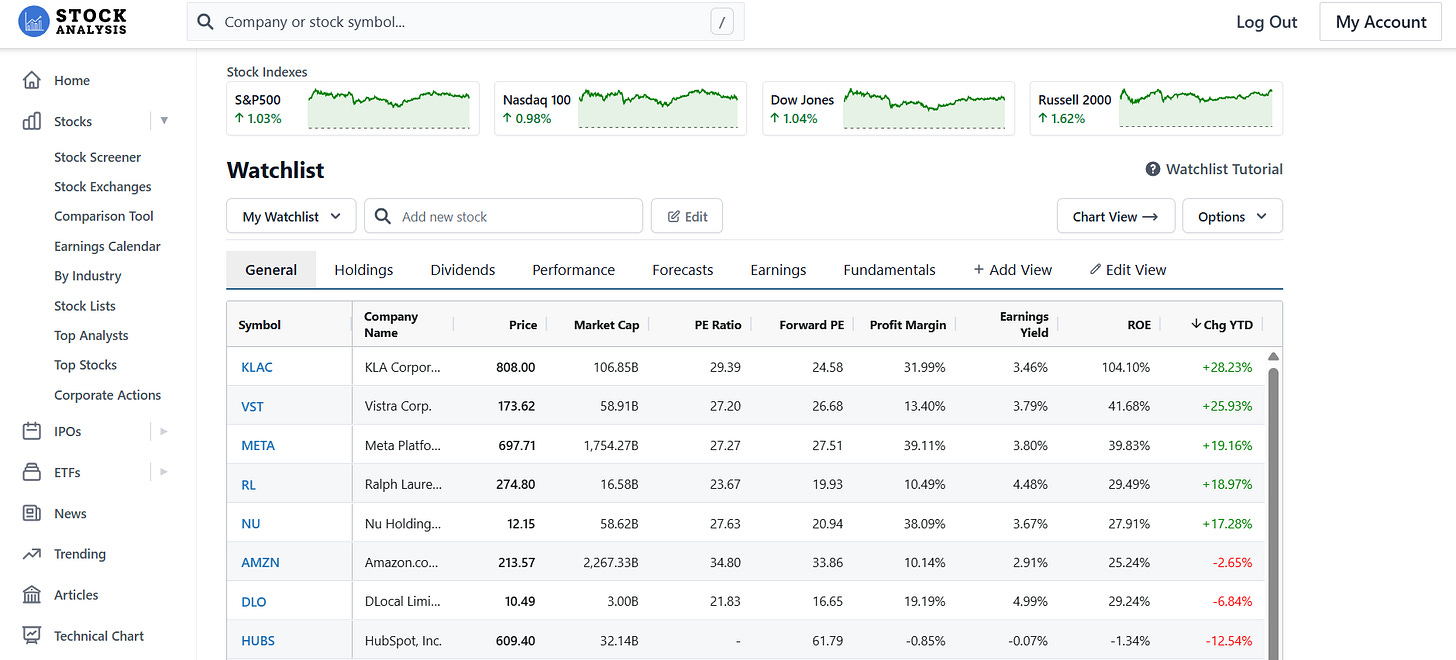Click the Add new stock input field
The image size is (1456, 660).
point(503,216)
